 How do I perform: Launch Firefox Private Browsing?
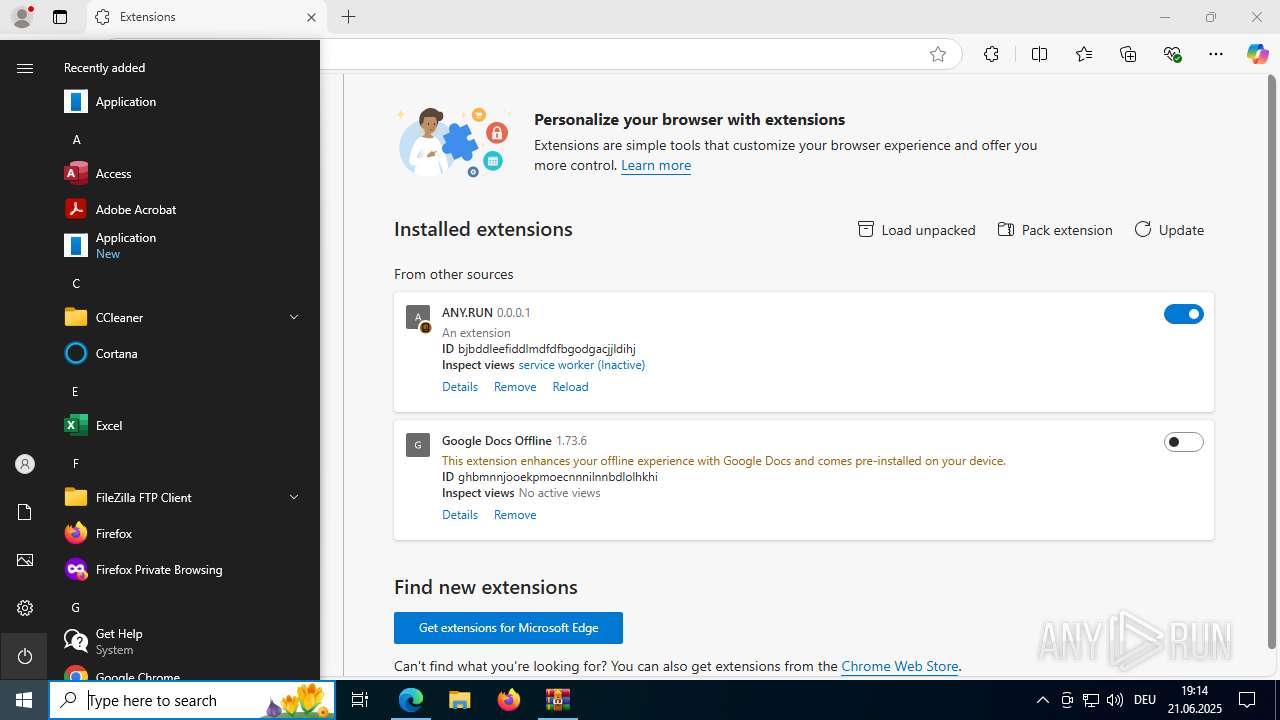point(186,569)
